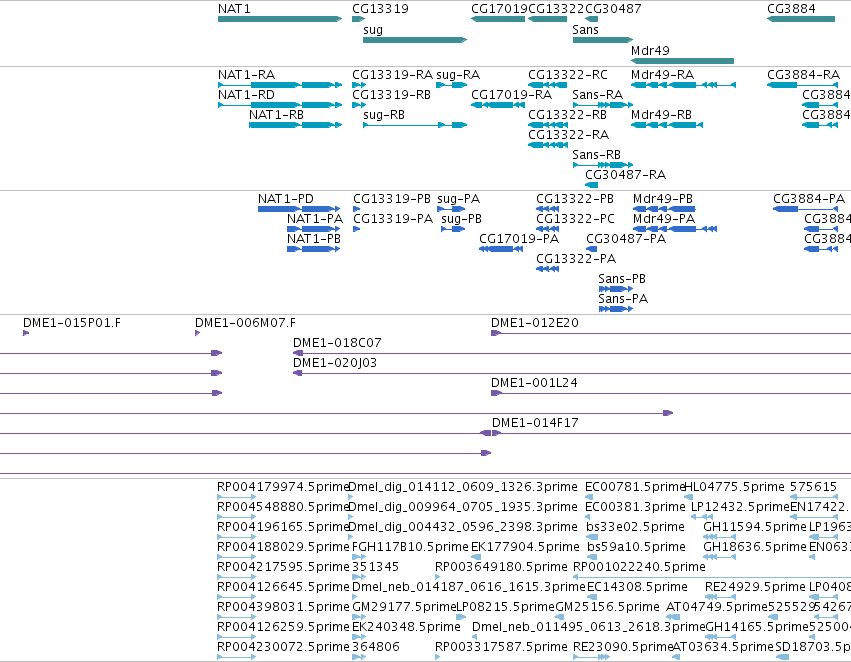This screenshot has width=851, height=662.
Task: Click the CG17019 gene glyph
Action: [498, 19]
